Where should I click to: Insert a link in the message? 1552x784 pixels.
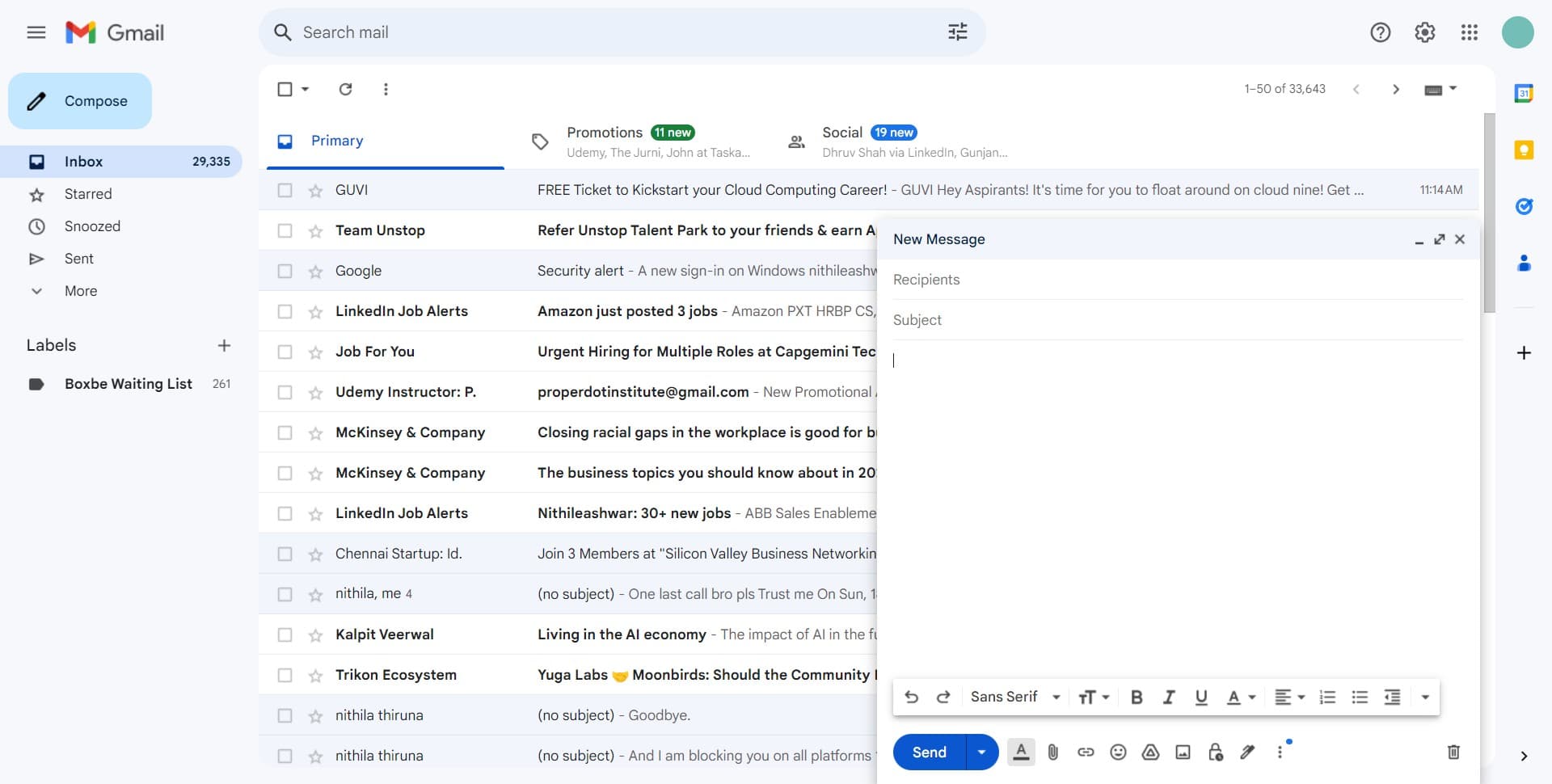[x=1086, y=752]
